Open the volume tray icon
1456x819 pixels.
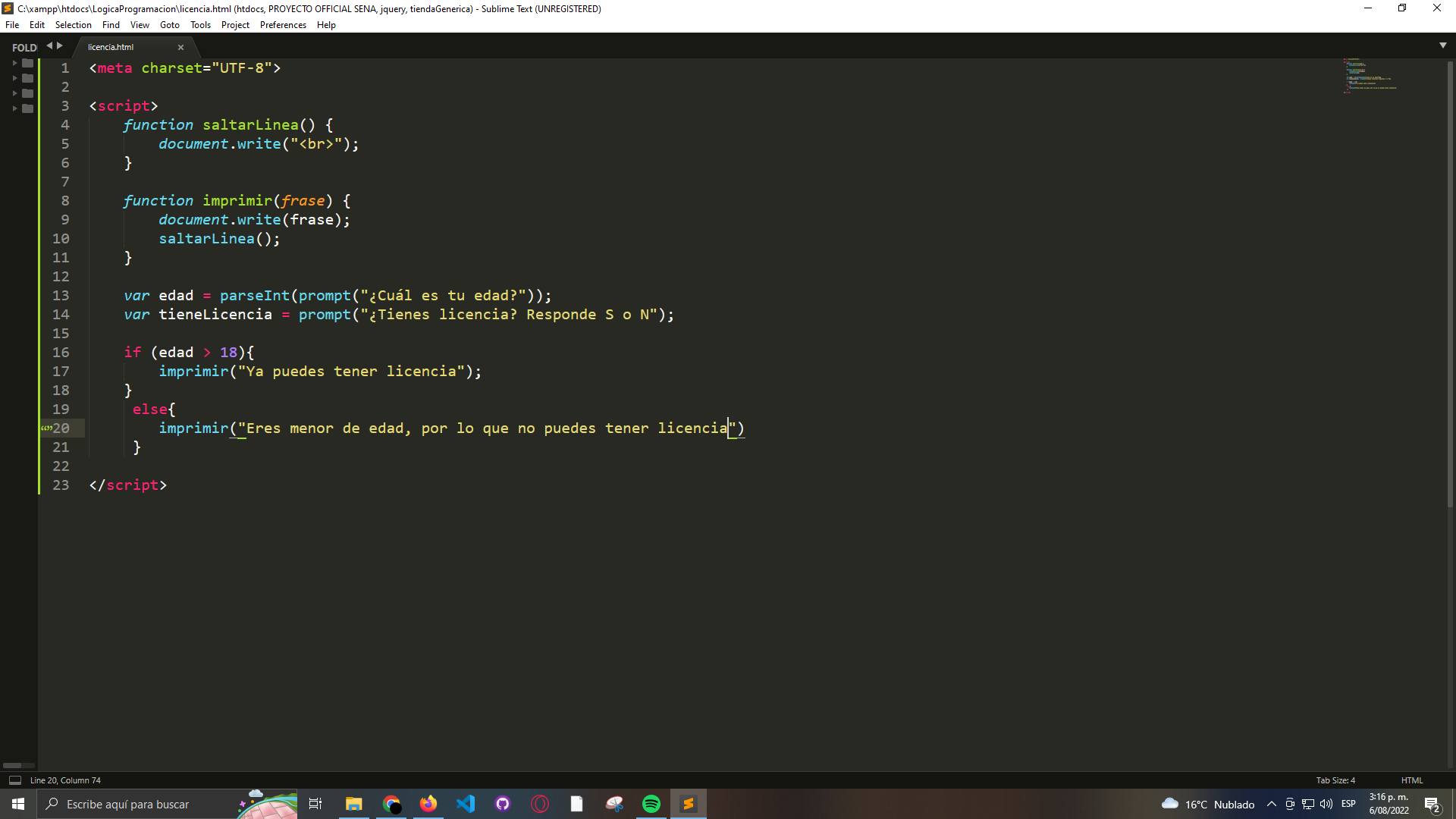(1326, 804)
